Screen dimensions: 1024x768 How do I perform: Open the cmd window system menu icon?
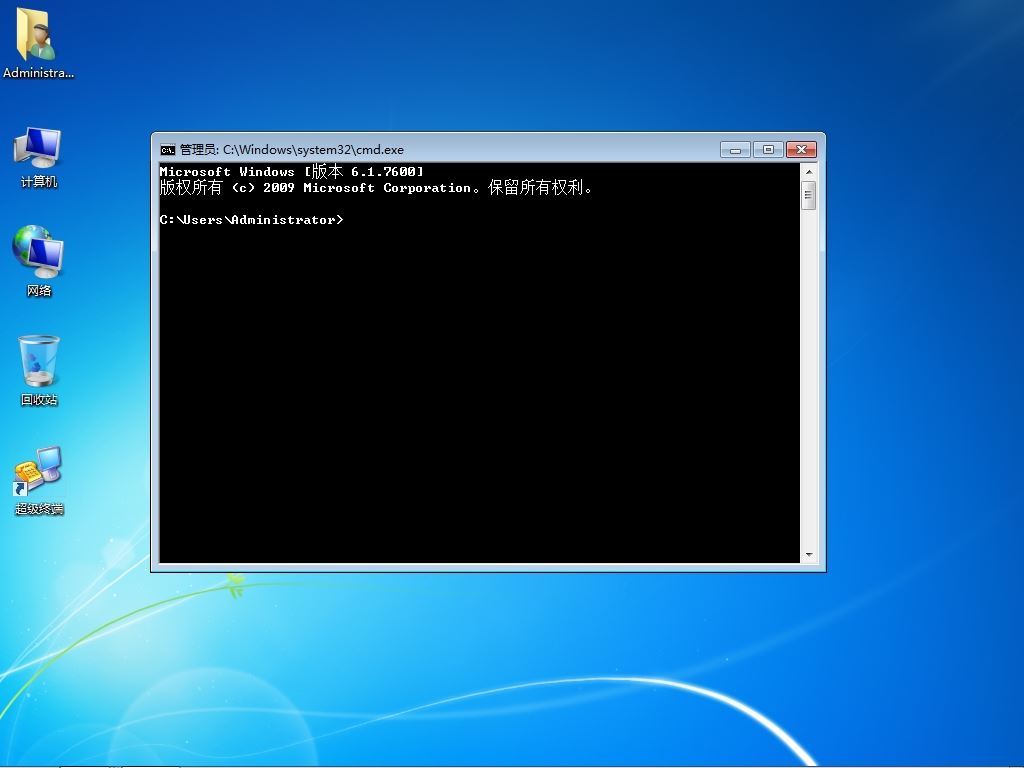click(x=168, y=150)
